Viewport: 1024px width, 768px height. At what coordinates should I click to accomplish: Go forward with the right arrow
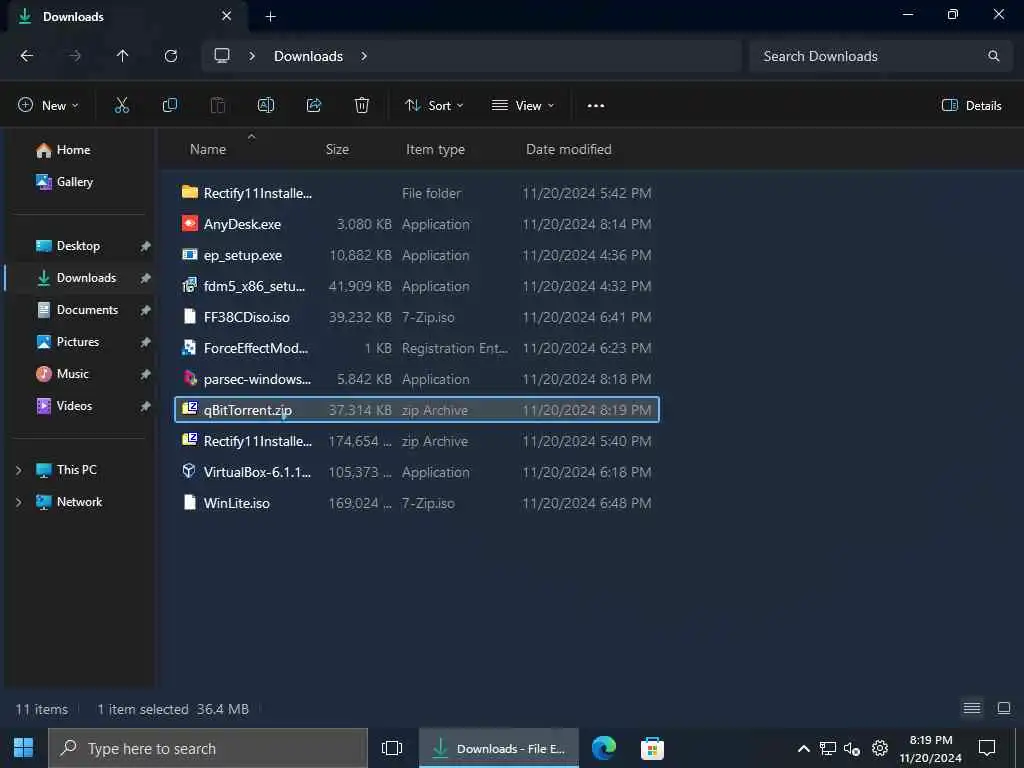pos(75,56)
